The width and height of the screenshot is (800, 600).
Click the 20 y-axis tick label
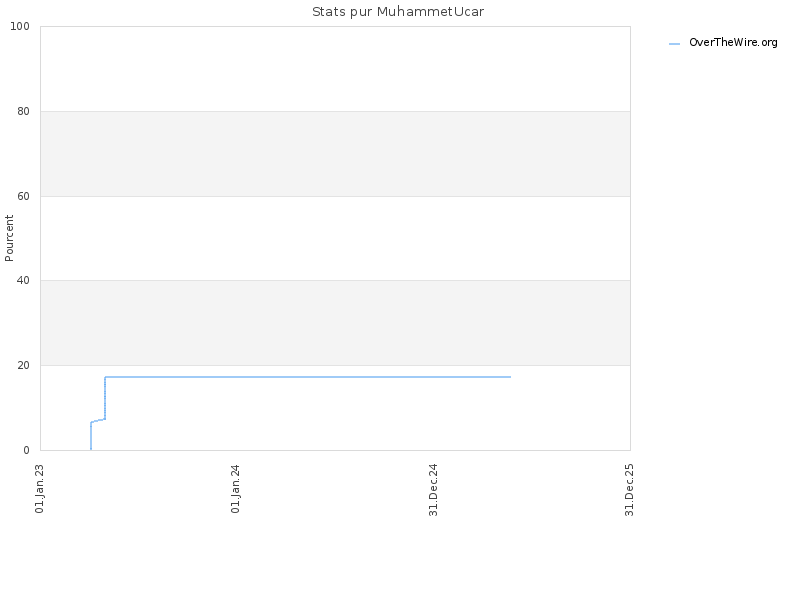(23, 365)
